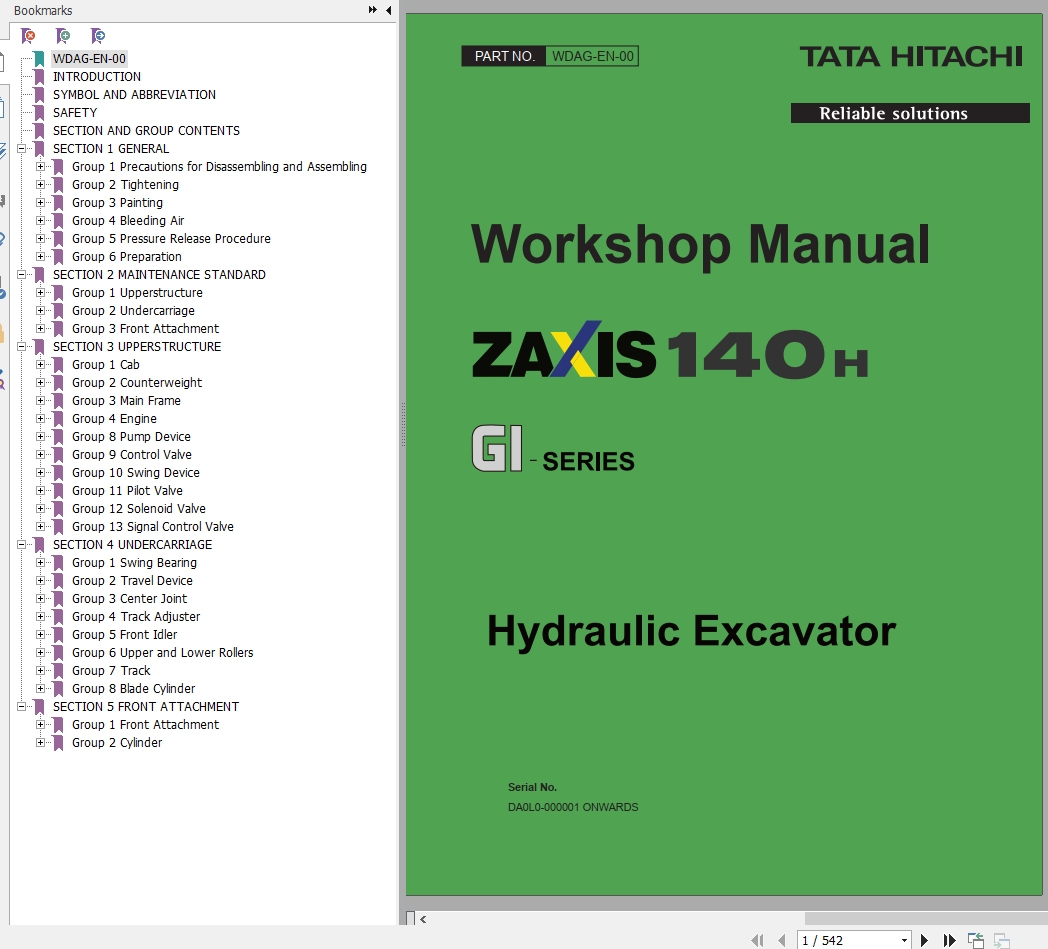Go to the next page
The height and width of the screenshot is (949, 1048).
coord(925,940)
